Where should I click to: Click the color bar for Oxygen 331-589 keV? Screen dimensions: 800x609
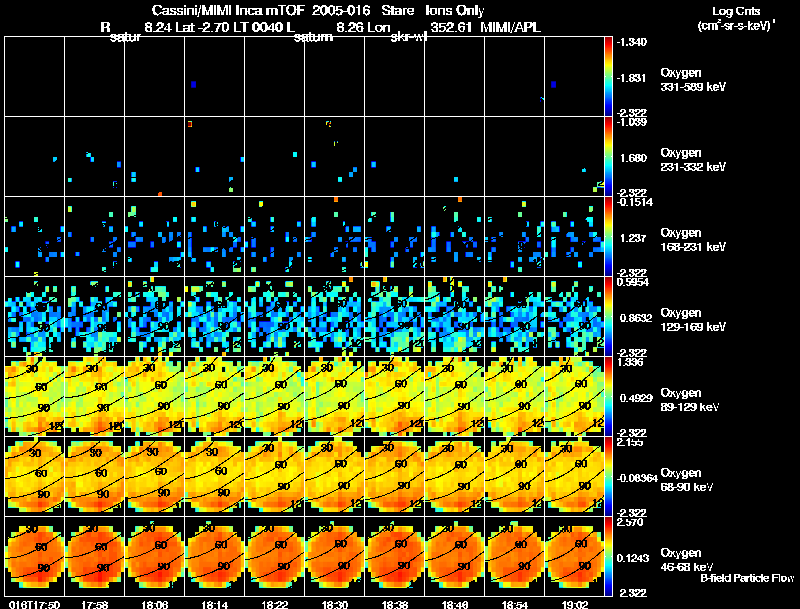click(x=609, y=76)
